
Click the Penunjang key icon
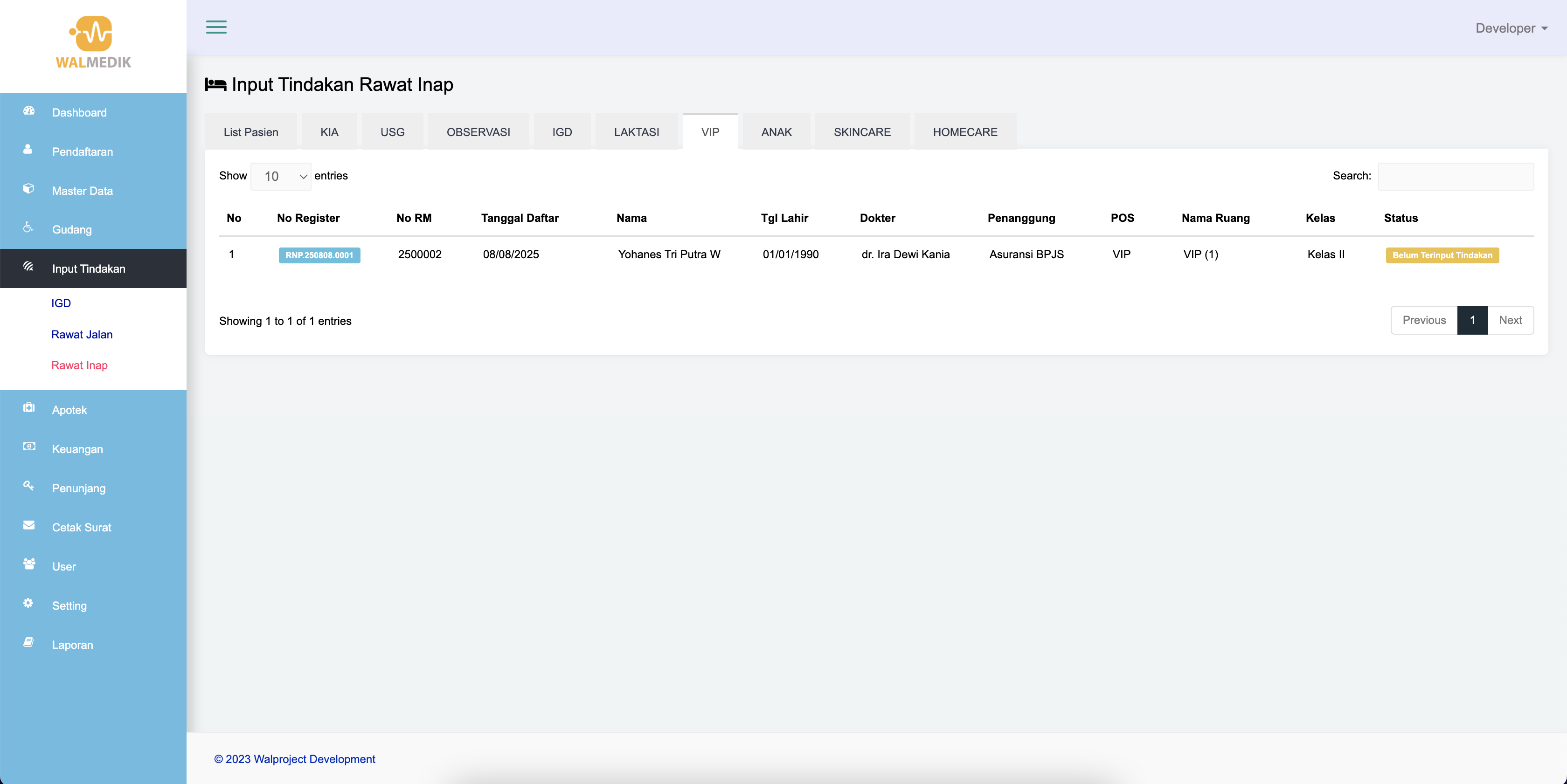coord(28,486)
